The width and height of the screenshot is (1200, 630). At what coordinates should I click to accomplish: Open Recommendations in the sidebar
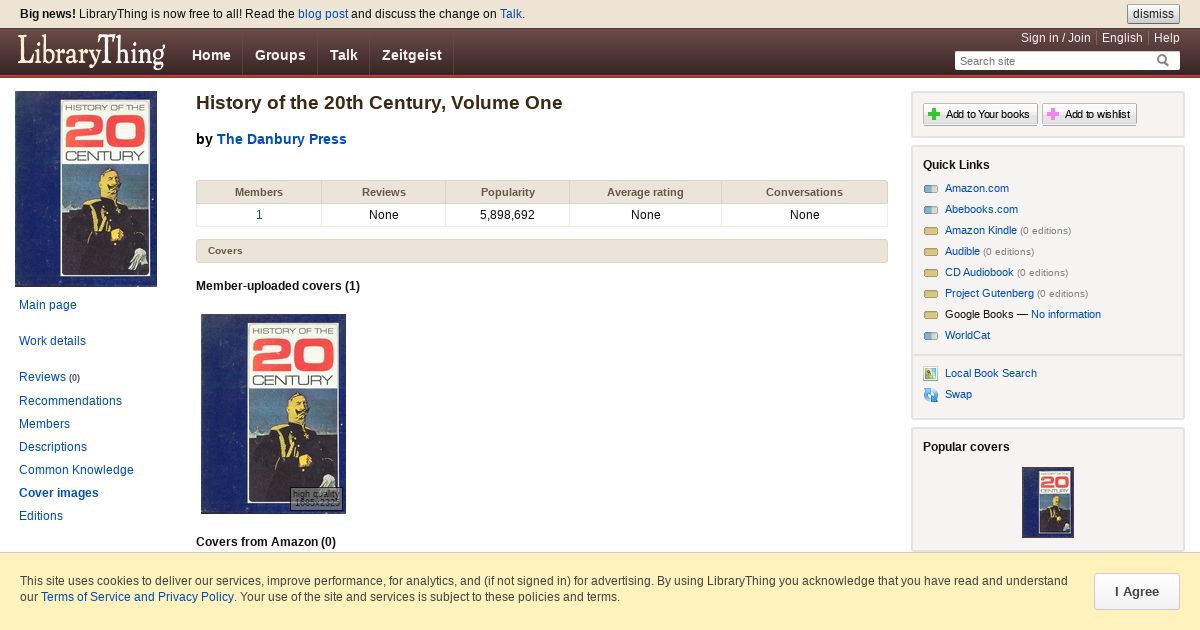[70, 401]
